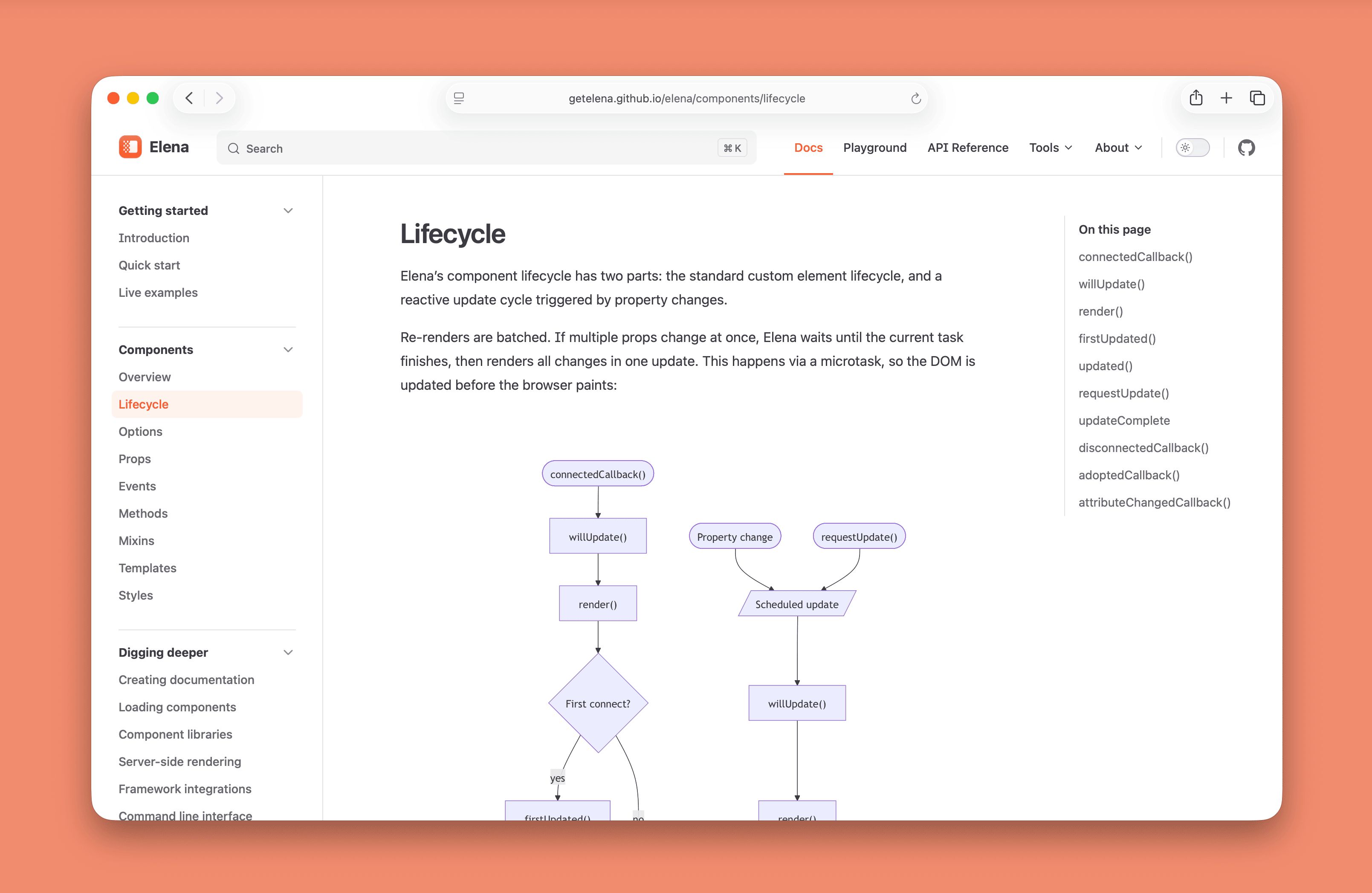The width and height of the screenshot is (1372, 893).
Task: Click the Elena logo icon
Action: [130, 147]
